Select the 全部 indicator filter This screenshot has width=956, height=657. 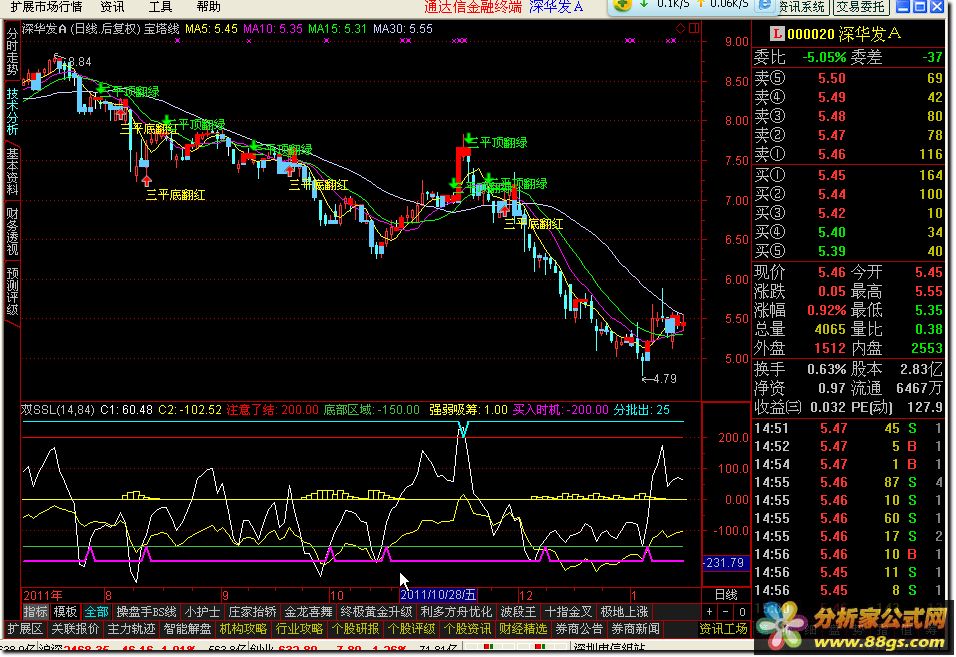tap(96, 611)
